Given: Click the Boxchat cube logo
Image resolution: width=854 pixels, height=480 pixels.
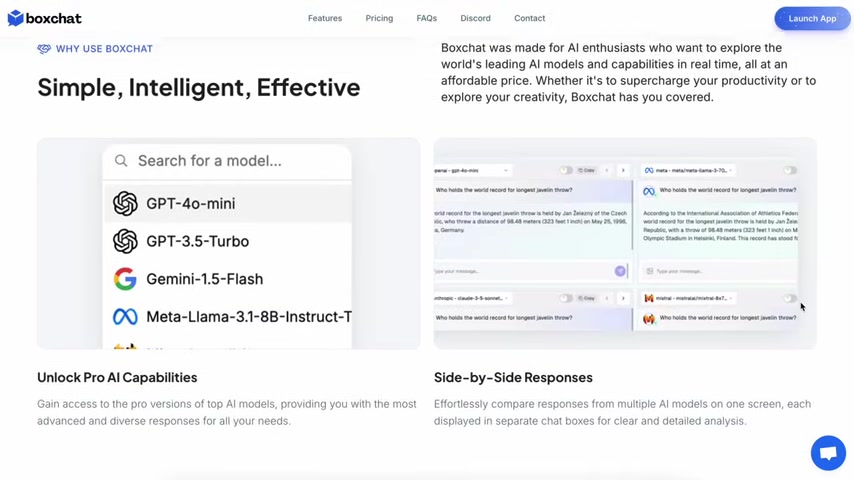Looking at the screenshot, I should [15, 18].
